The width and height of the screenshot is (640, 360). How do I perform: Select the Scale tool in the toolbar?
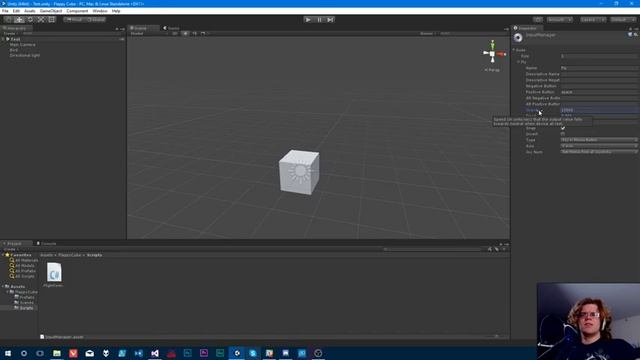[x=41, y=20]
